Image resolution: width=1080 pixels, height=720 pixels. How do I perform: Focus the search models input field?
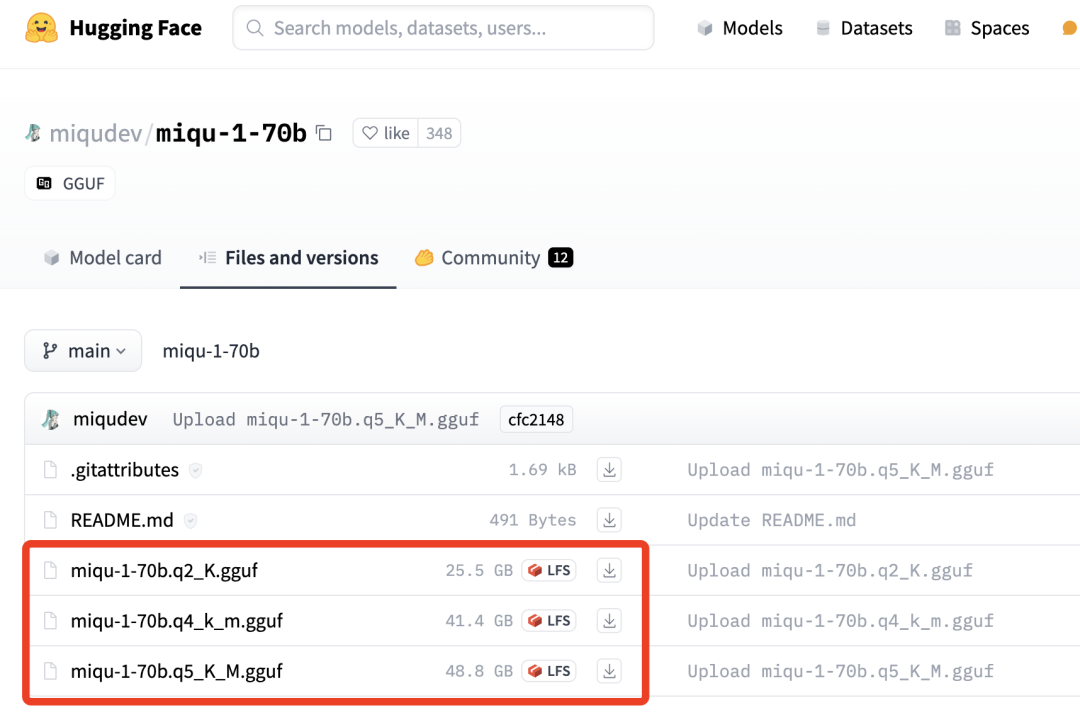[444, 28]
